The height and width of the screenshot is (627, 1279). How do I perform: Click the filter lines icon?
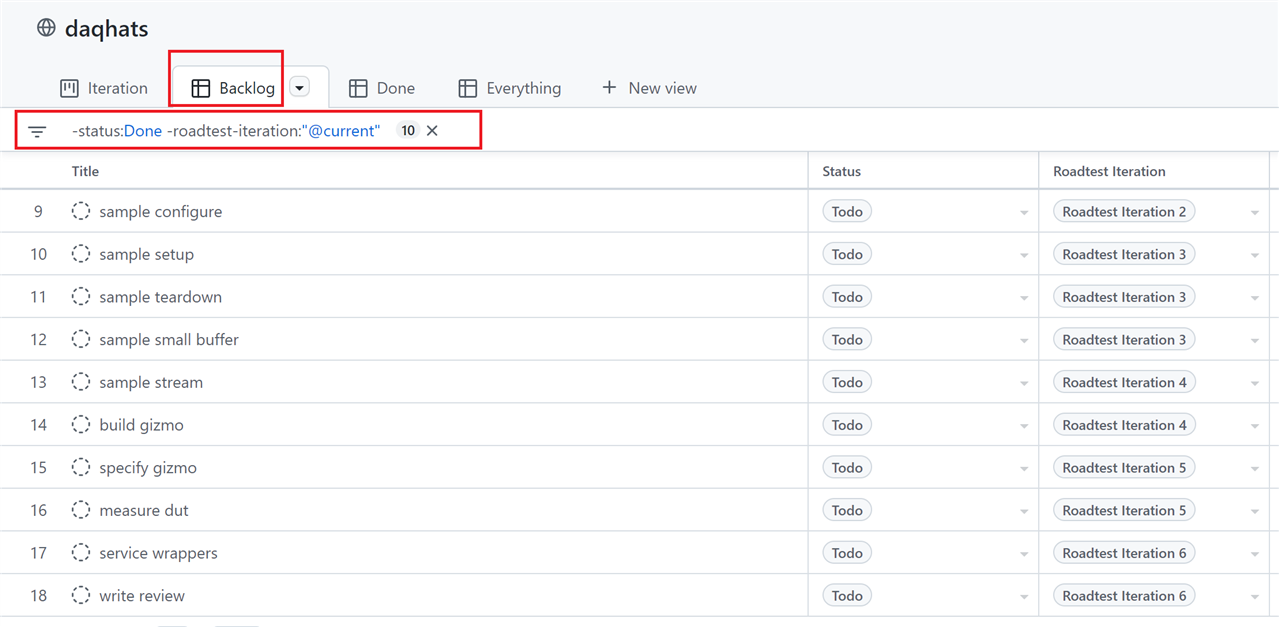(38, 131)
